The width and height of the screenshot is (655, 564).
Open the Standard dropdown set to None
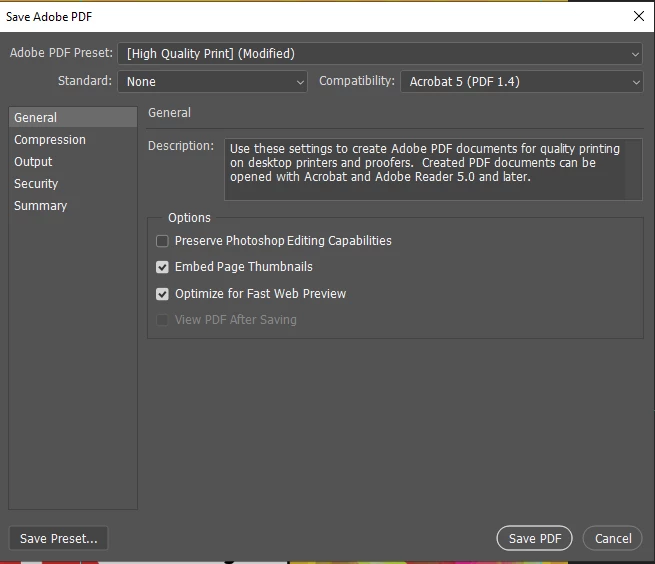click(x=212, y=81)
